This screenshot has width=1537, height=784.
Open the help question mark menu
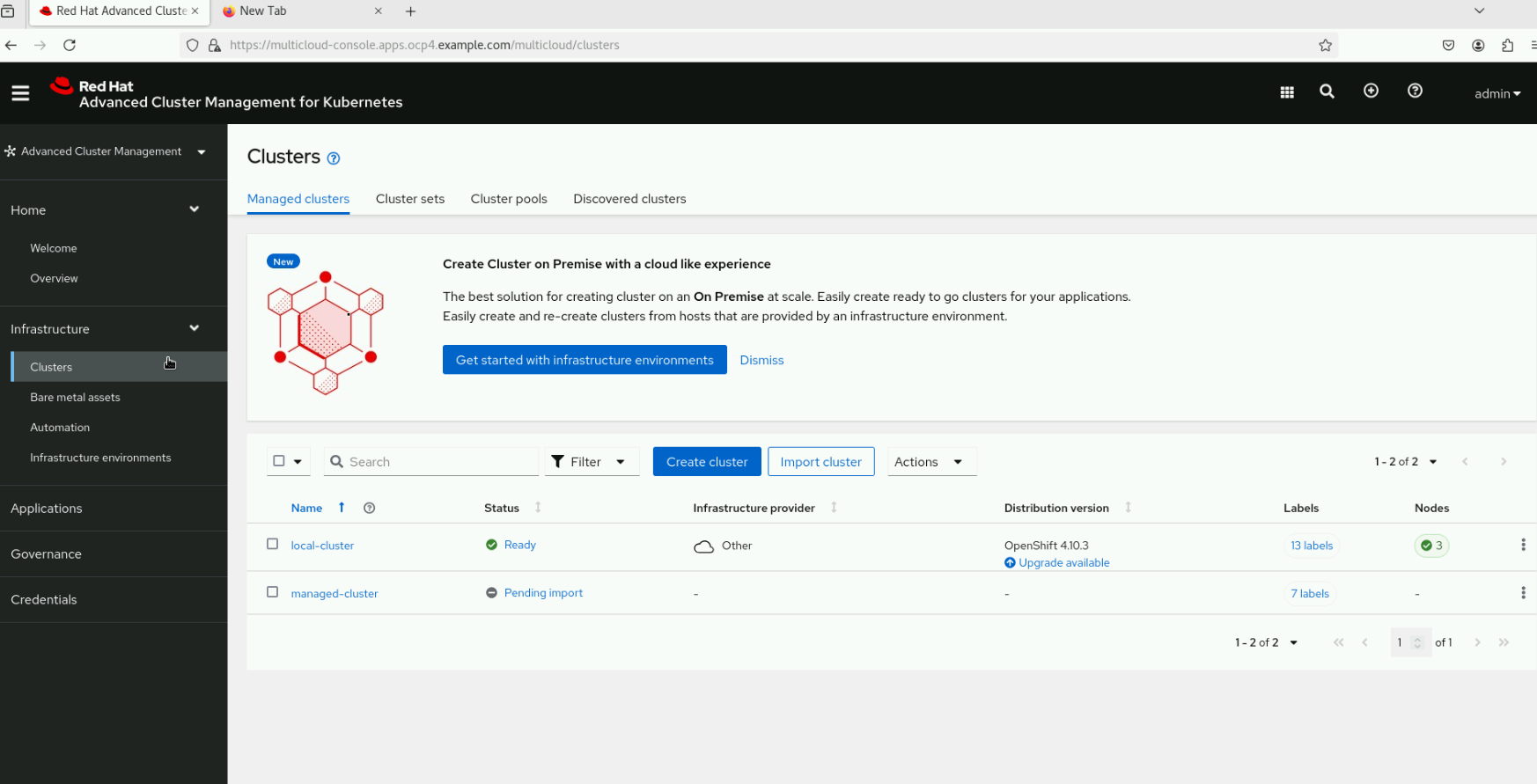pos(1415,91)
